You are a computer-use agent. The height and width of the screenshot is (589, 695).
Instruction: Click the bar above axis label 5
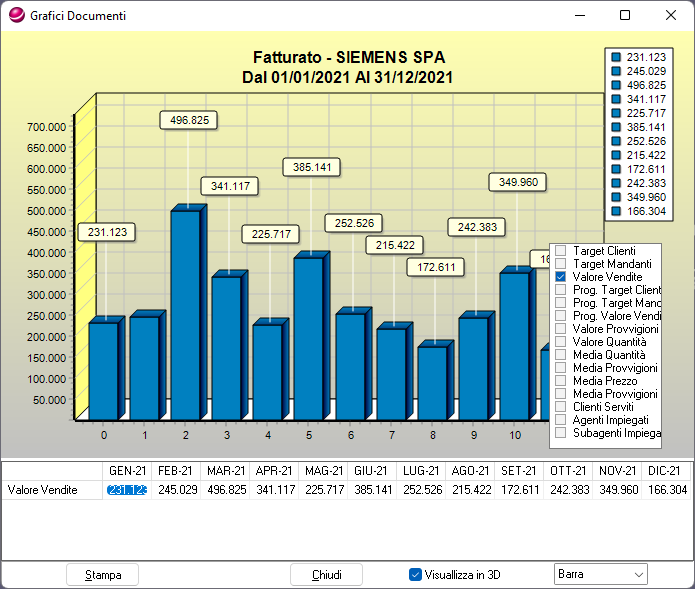(x=309, y=339)
